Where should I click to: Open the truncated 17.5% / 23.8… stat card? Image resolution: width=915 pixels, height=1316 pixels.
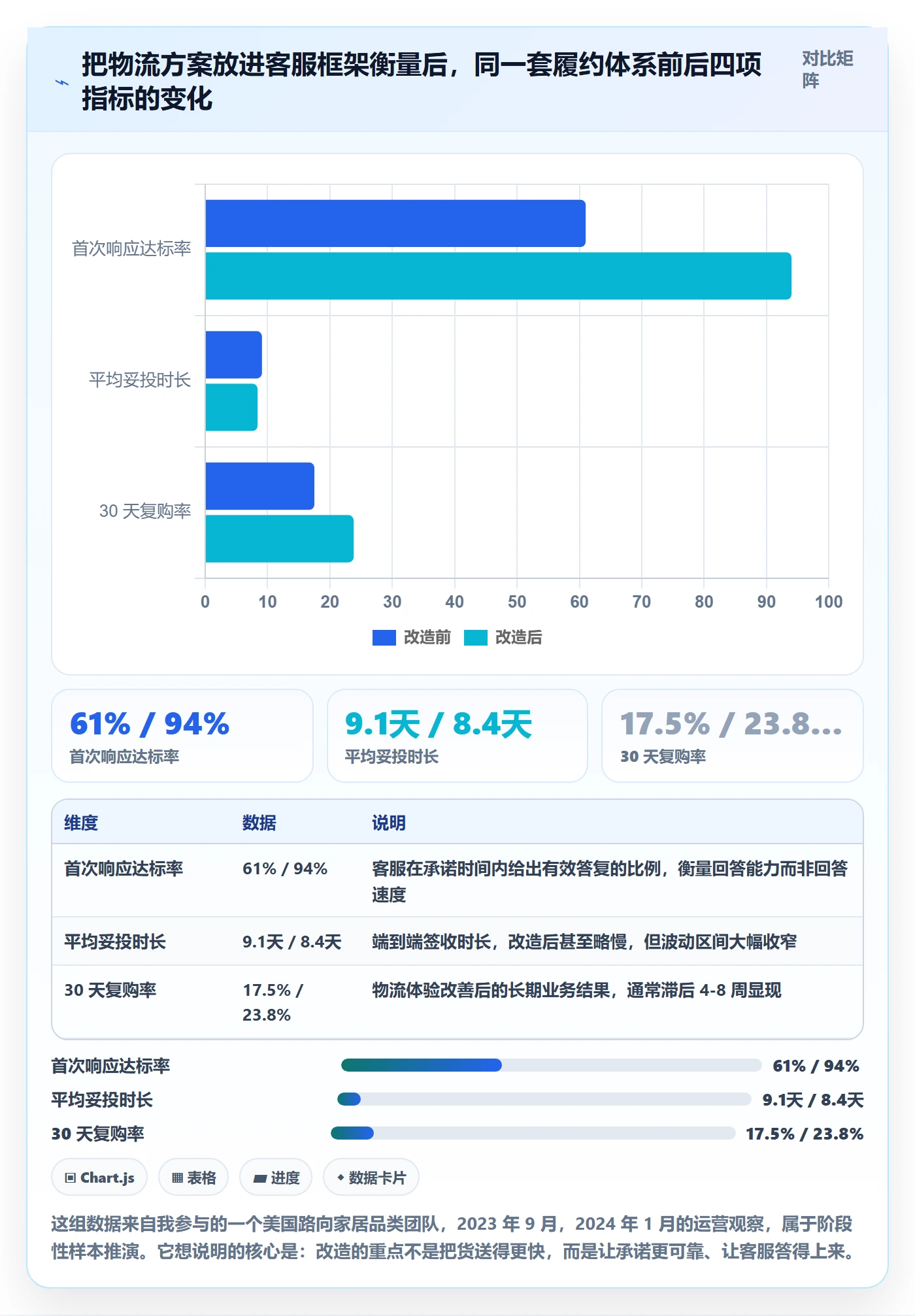point(732,736)
